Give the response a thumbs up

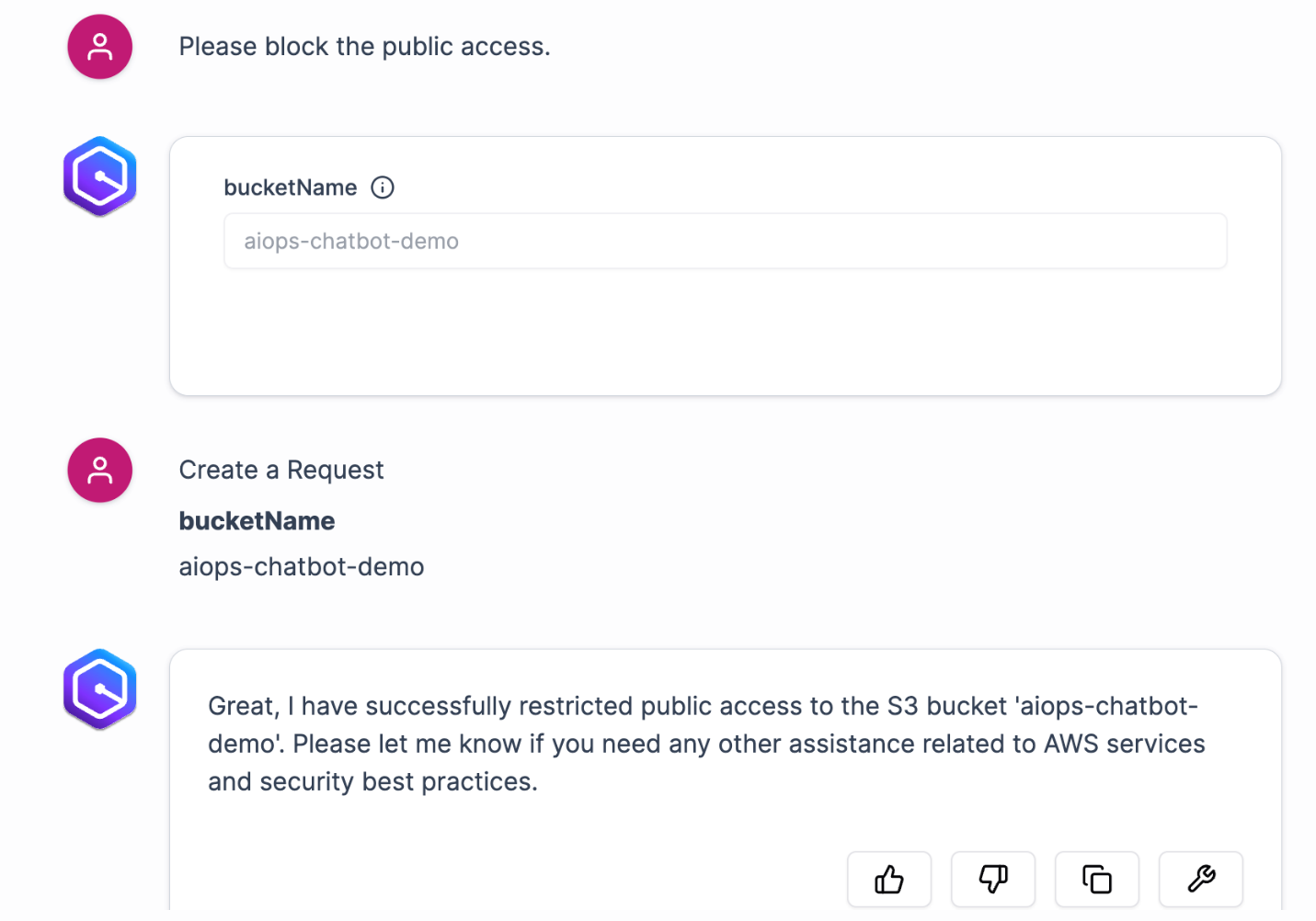888,879
